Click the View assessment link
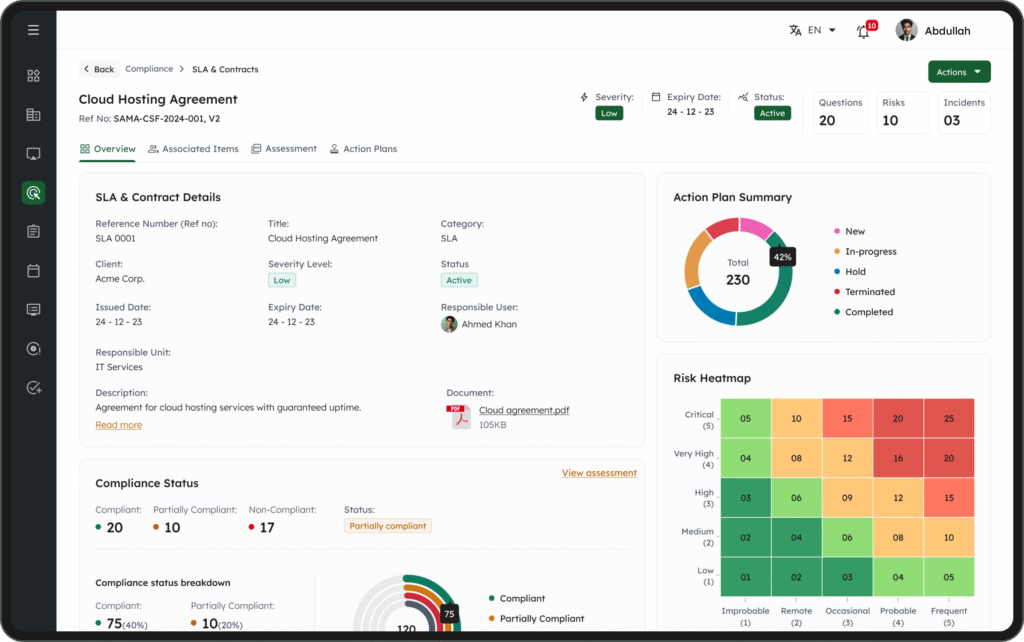Screen dimensions: 1024x642 coord(599,473)
